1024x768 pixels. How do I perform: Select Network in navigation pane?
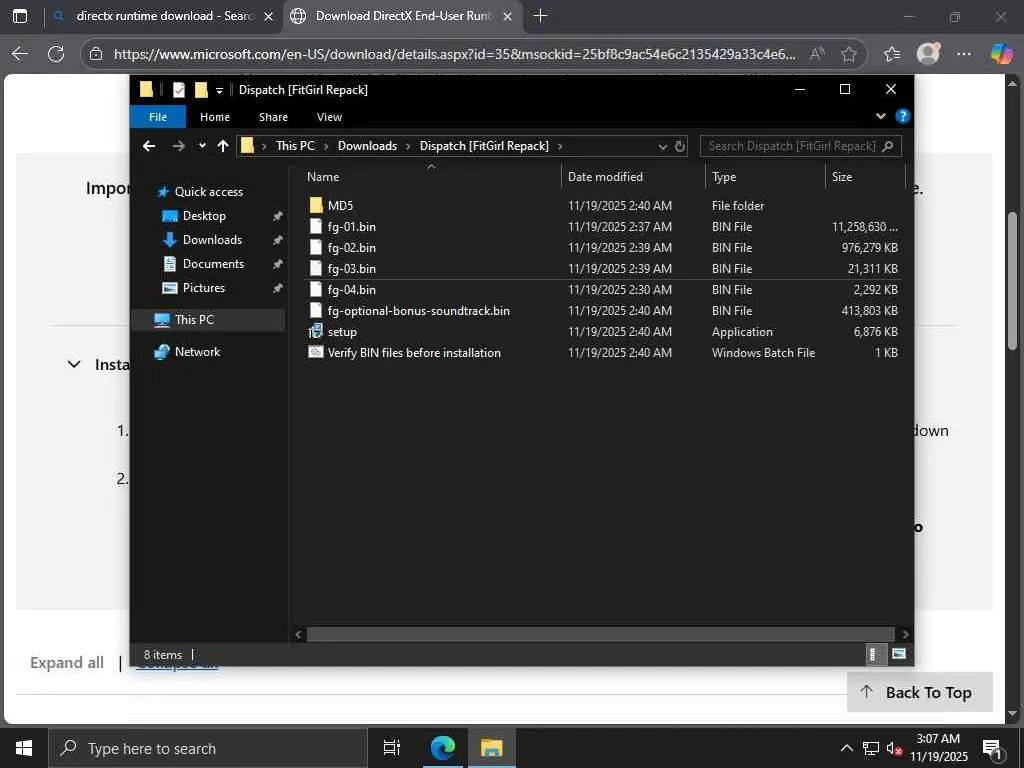(197, 351)
